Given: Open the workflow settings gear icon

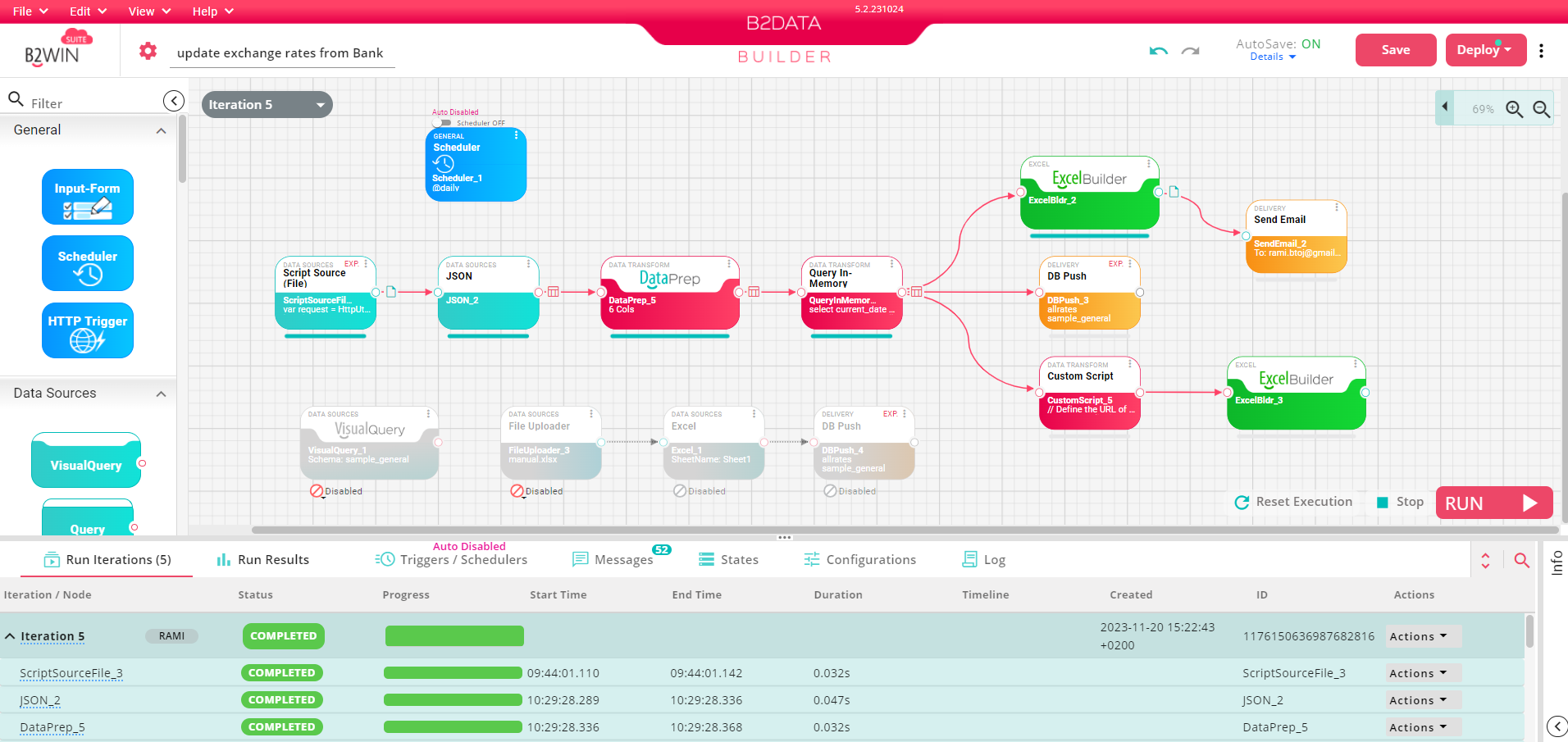Looking at the screenshot, I should click(x=148, y=51).
